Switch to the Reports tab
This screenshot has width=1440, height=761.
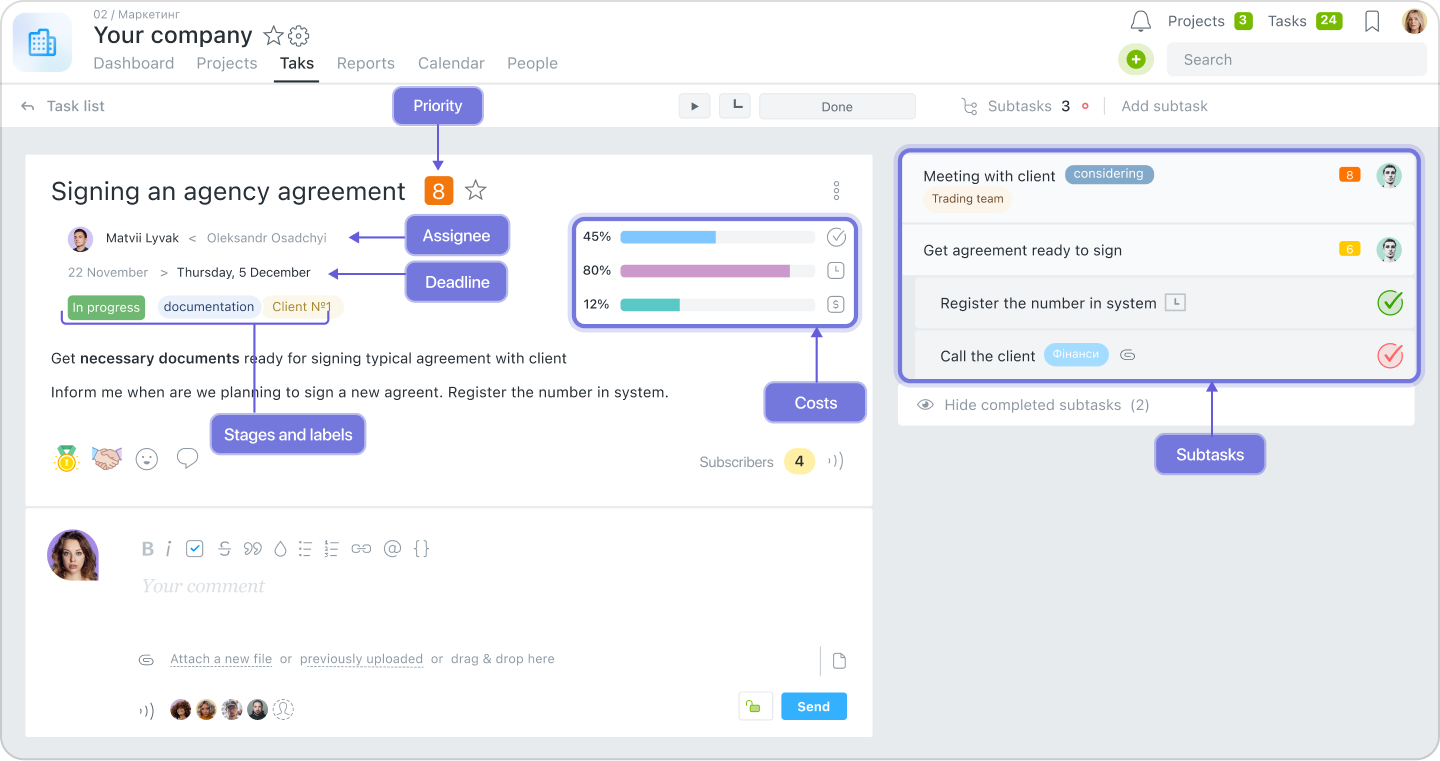coord(366,63)
